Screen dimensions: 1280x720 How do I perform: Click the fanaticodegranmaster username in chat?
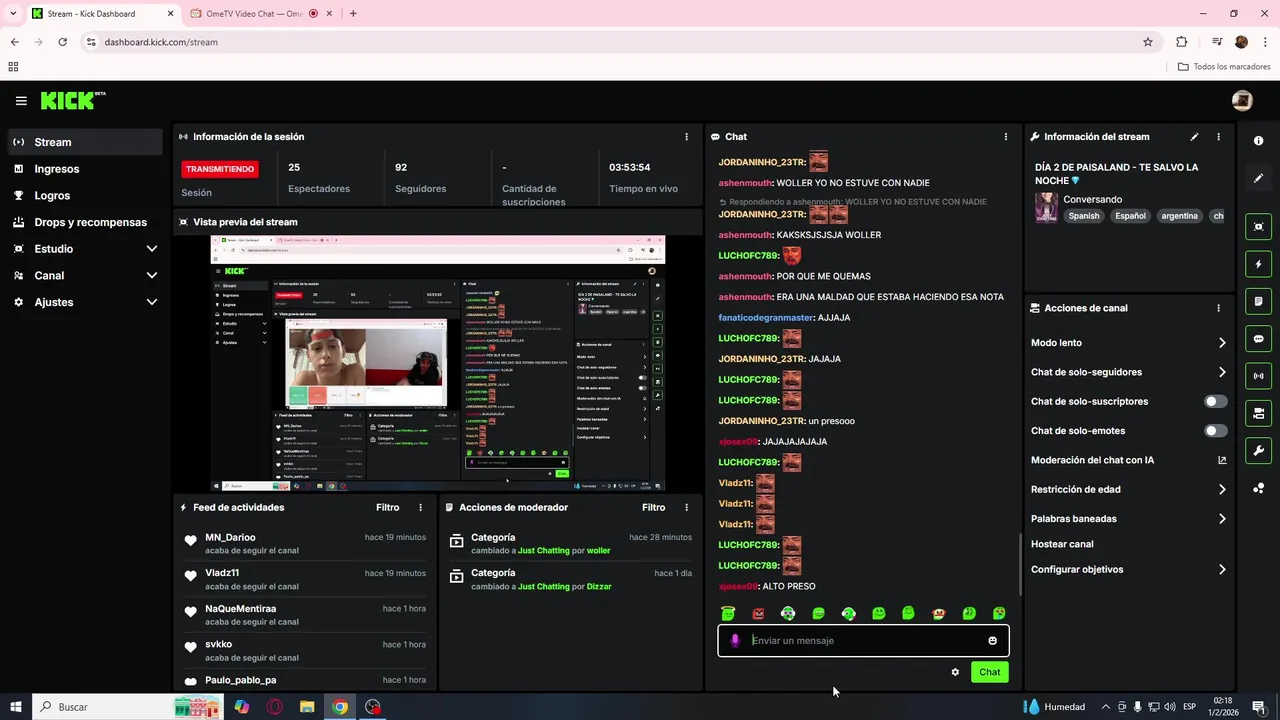pos(766,318)
